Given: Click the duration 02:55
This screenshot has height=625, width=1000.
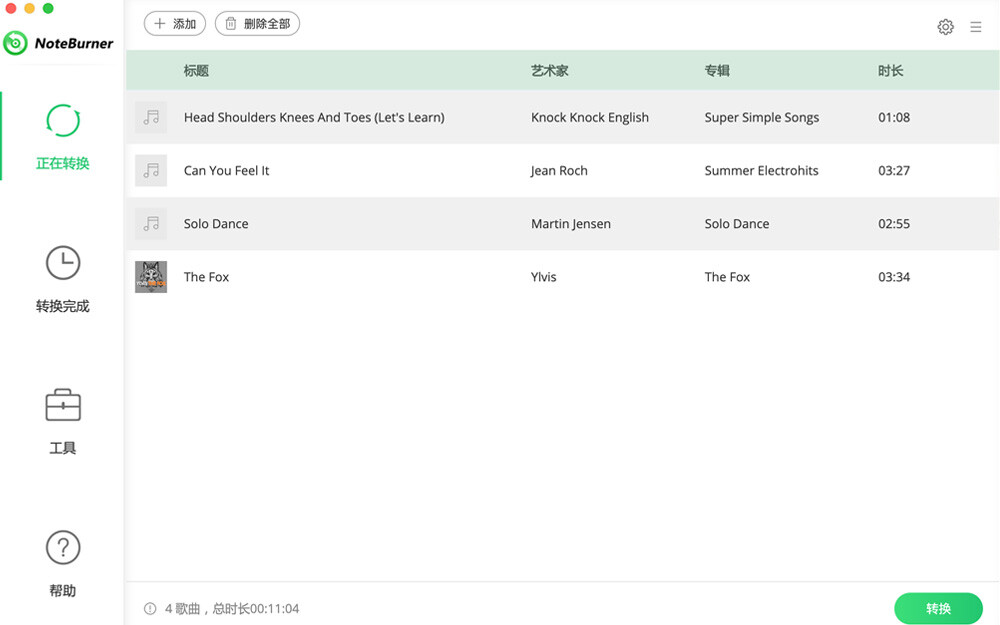Looking at the screenshot, I should click(894, 224).
